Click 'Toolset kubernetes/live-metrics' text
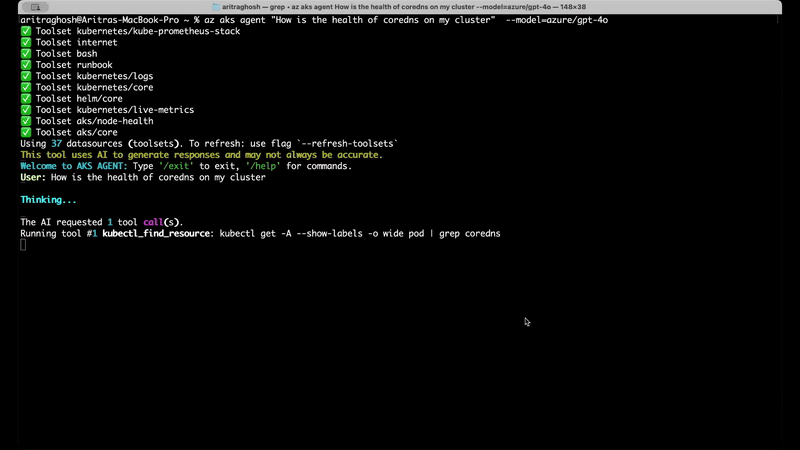The width and height of the screenshot is (800, 450). [x=115, y=110]
